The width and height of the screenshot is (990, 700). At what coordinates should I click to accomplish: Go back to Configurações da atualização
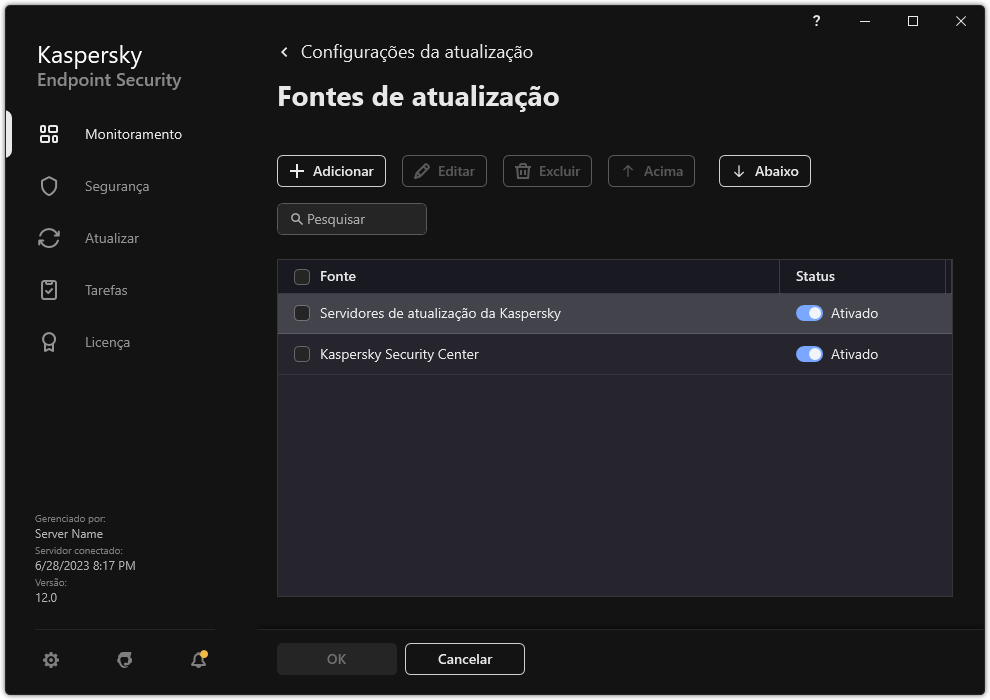[x=283, y=51]
